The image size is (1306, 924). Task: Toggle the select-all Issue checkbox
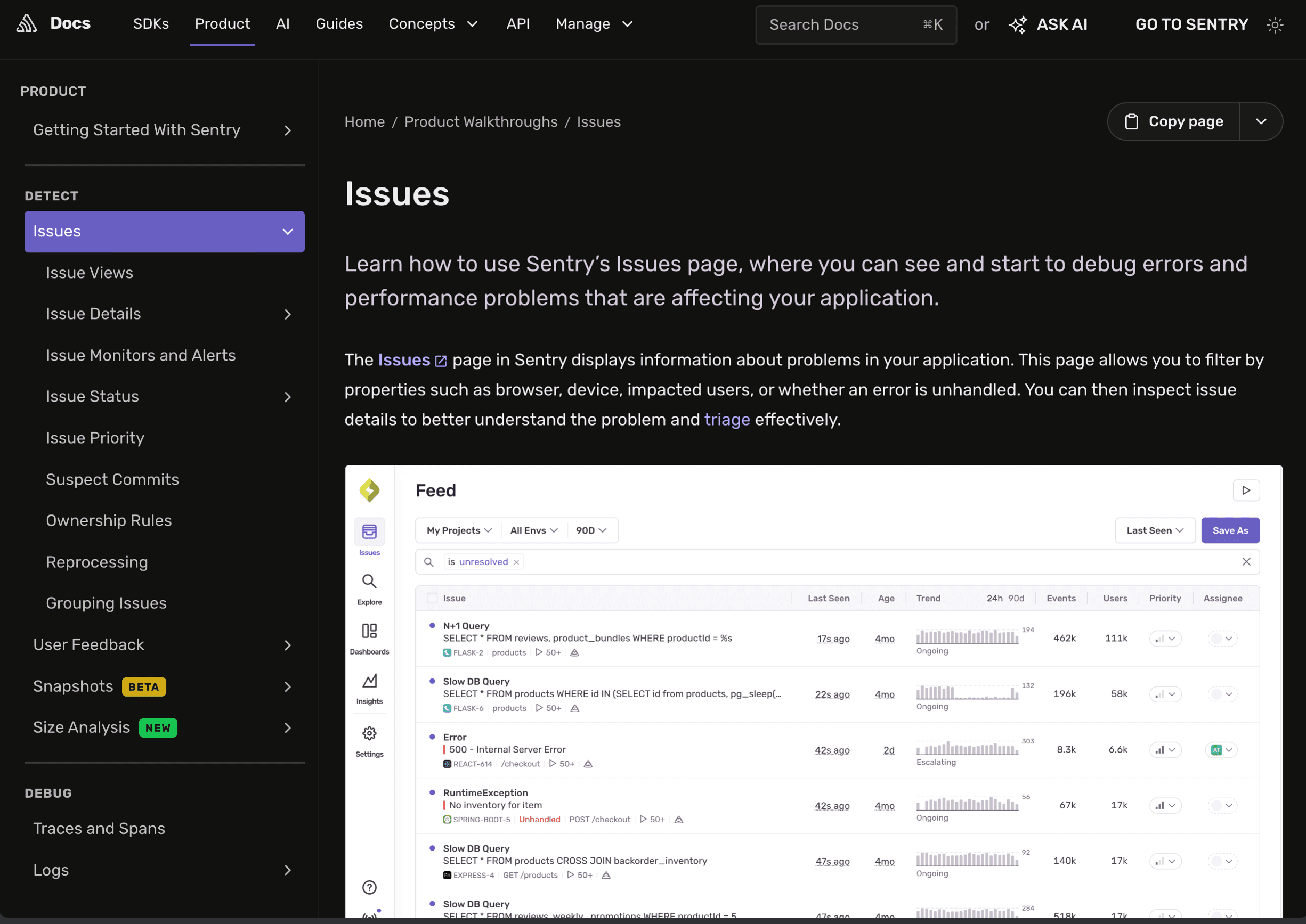433,599
